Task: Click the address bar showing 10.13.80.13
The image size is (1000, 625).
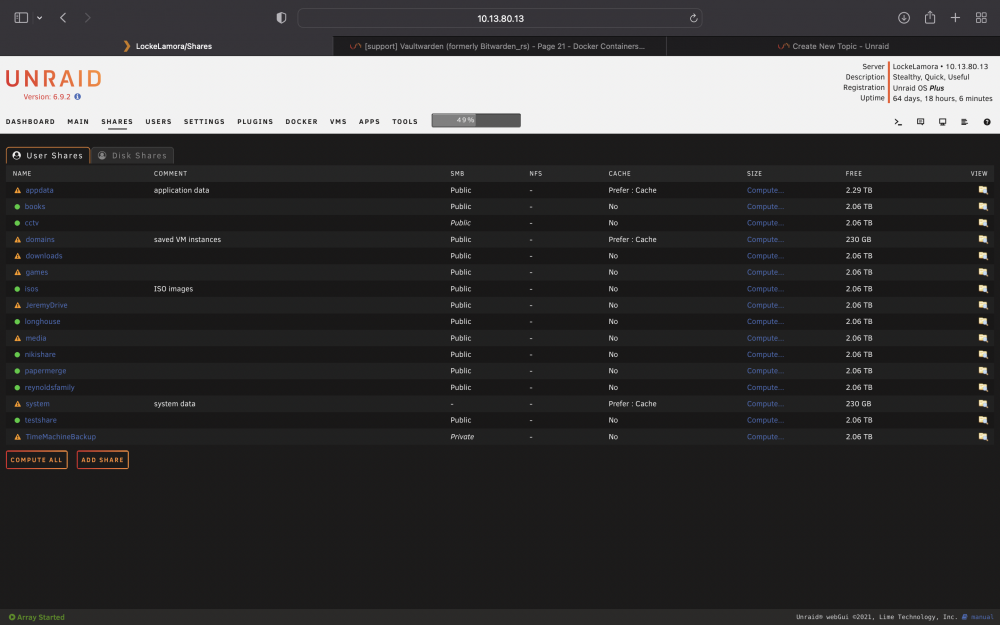Action: click(x=500, y=18)
